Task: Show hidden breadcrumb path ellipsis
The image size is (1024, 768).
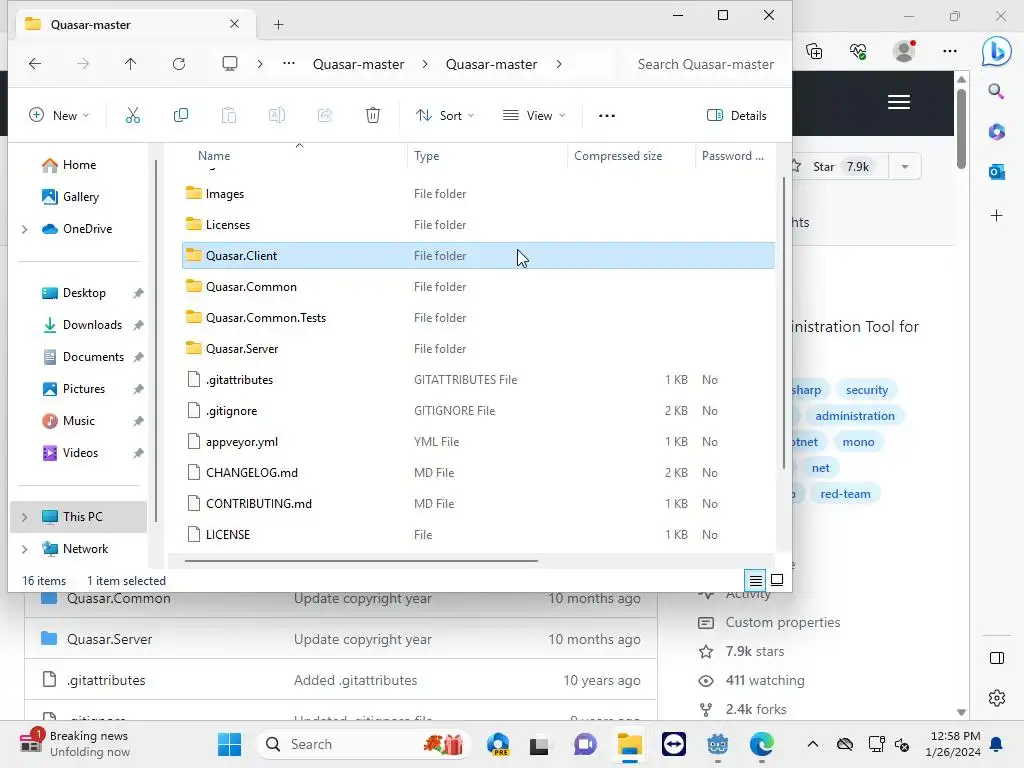Action: coord(289,64)
